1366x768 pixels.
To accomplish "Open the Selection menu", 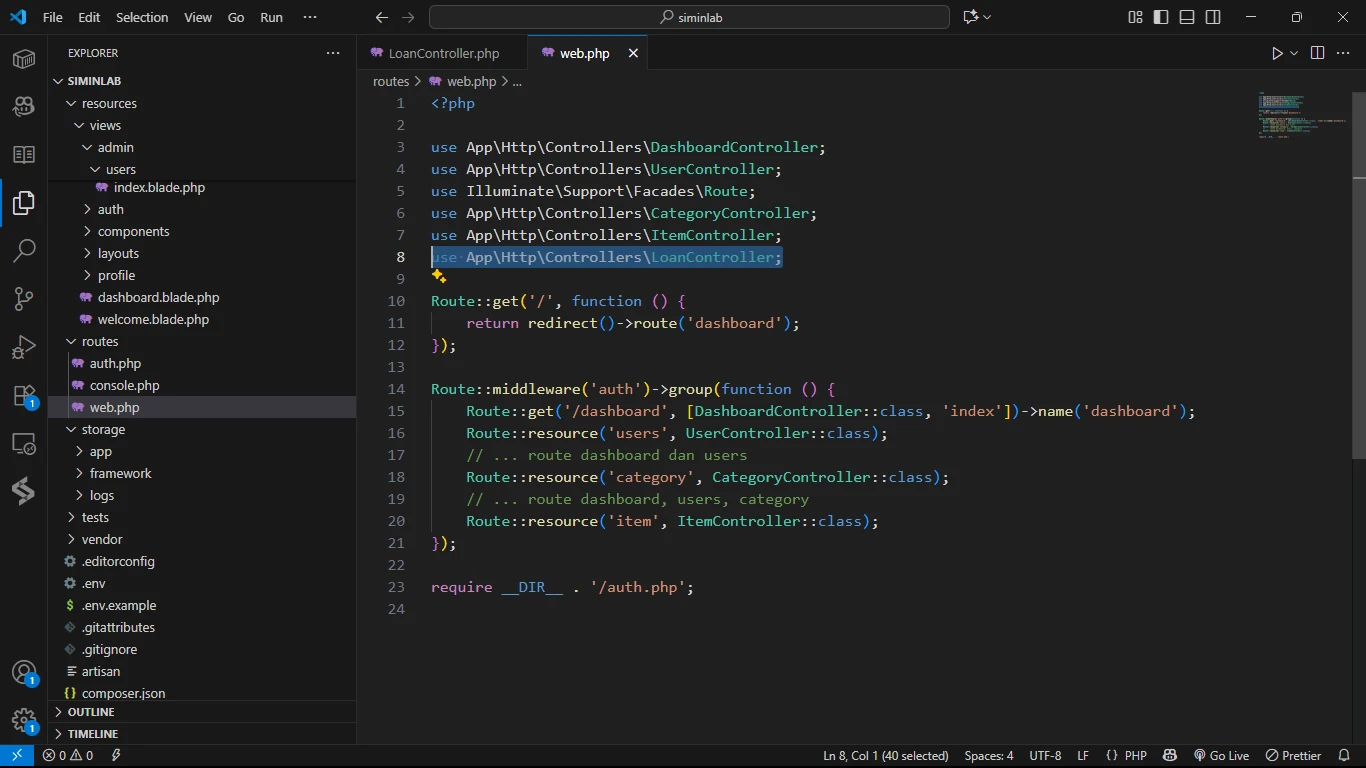I will point(142,17).
